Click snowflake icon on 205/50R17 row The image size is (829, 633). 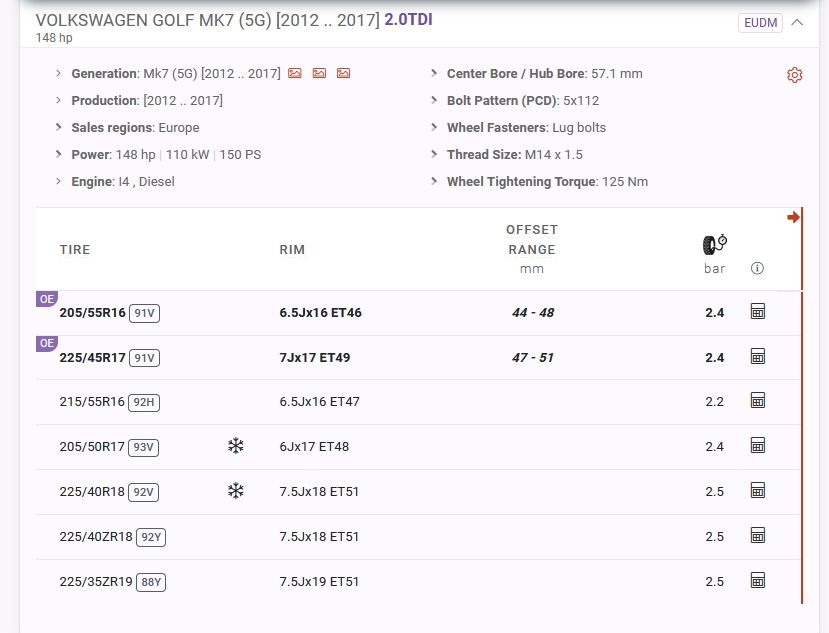coord(236,446)
